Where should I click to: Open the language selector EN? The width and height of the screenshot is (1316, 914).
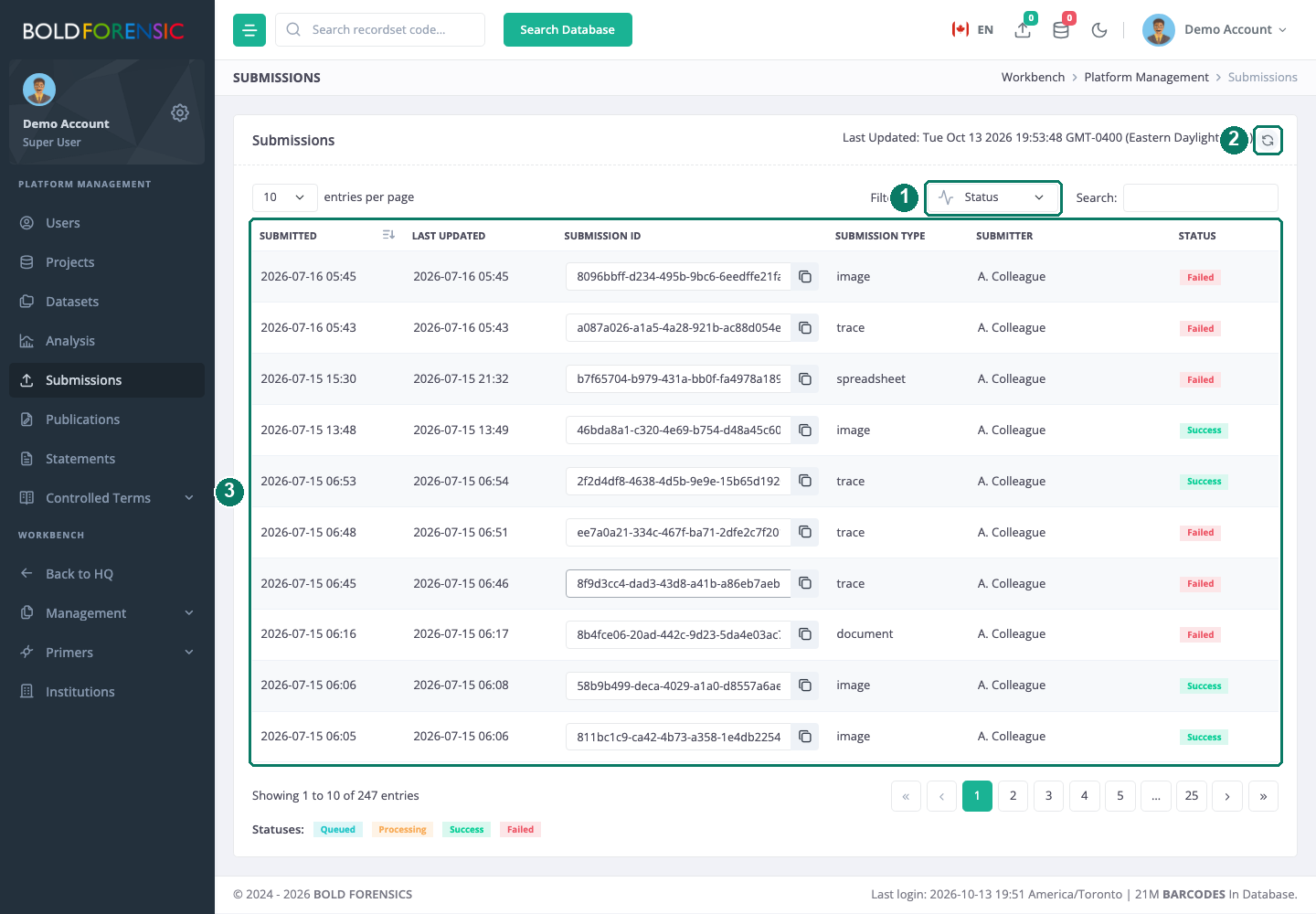(x=972, y=29)
